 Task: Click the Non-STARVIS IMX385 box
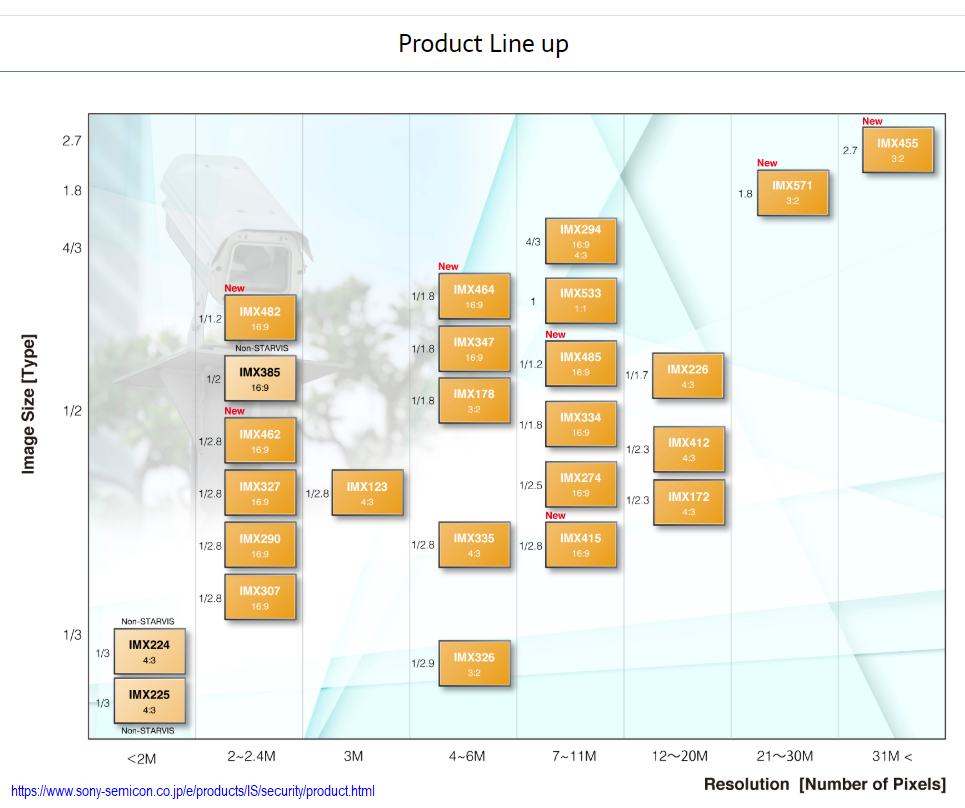[260, 378]
